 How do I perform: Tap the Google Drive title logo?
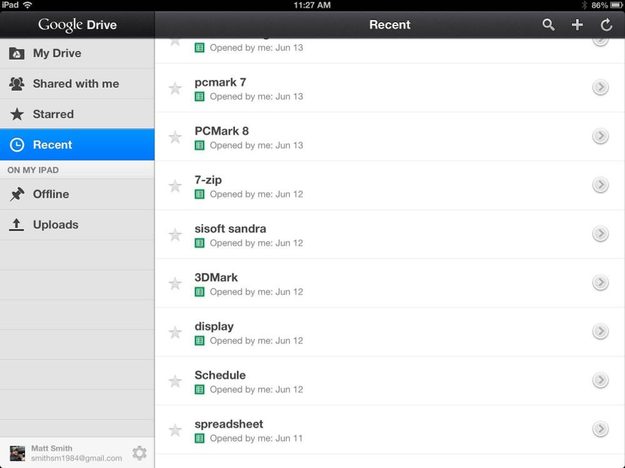[77, 25]
